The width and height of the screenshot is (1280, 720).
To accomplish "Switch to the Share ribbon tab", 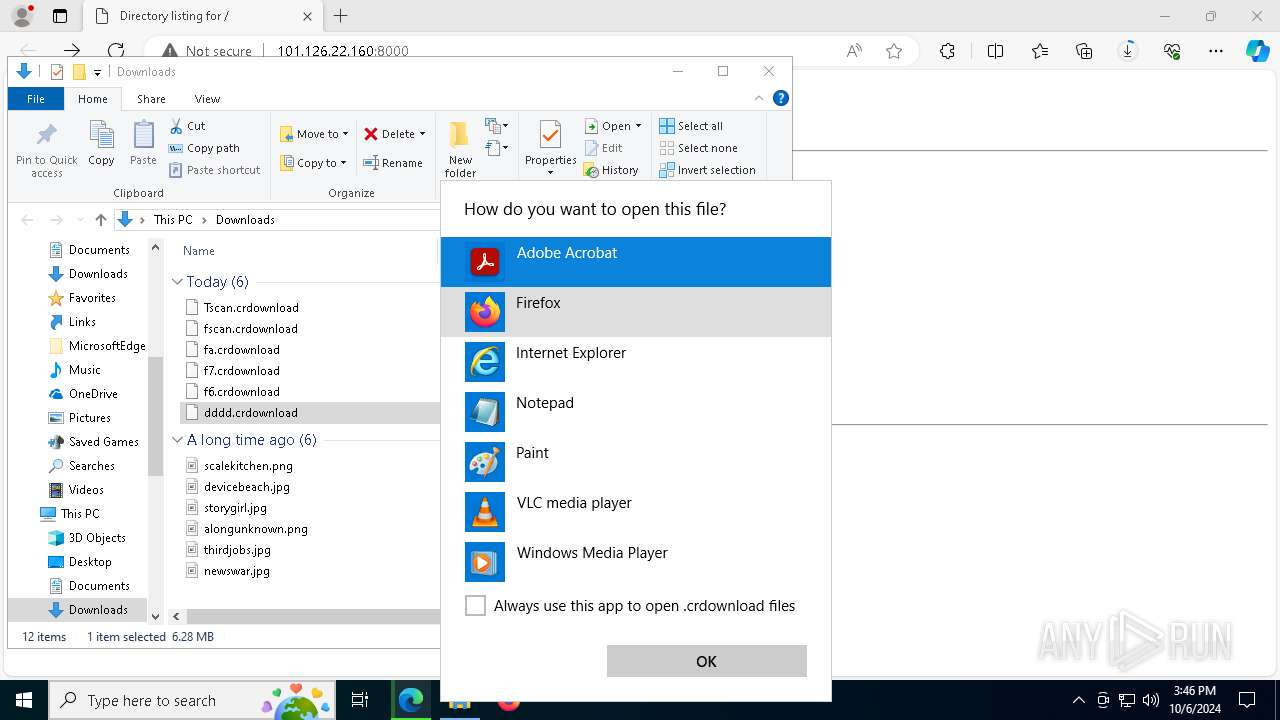I will [x=151, y=99].
